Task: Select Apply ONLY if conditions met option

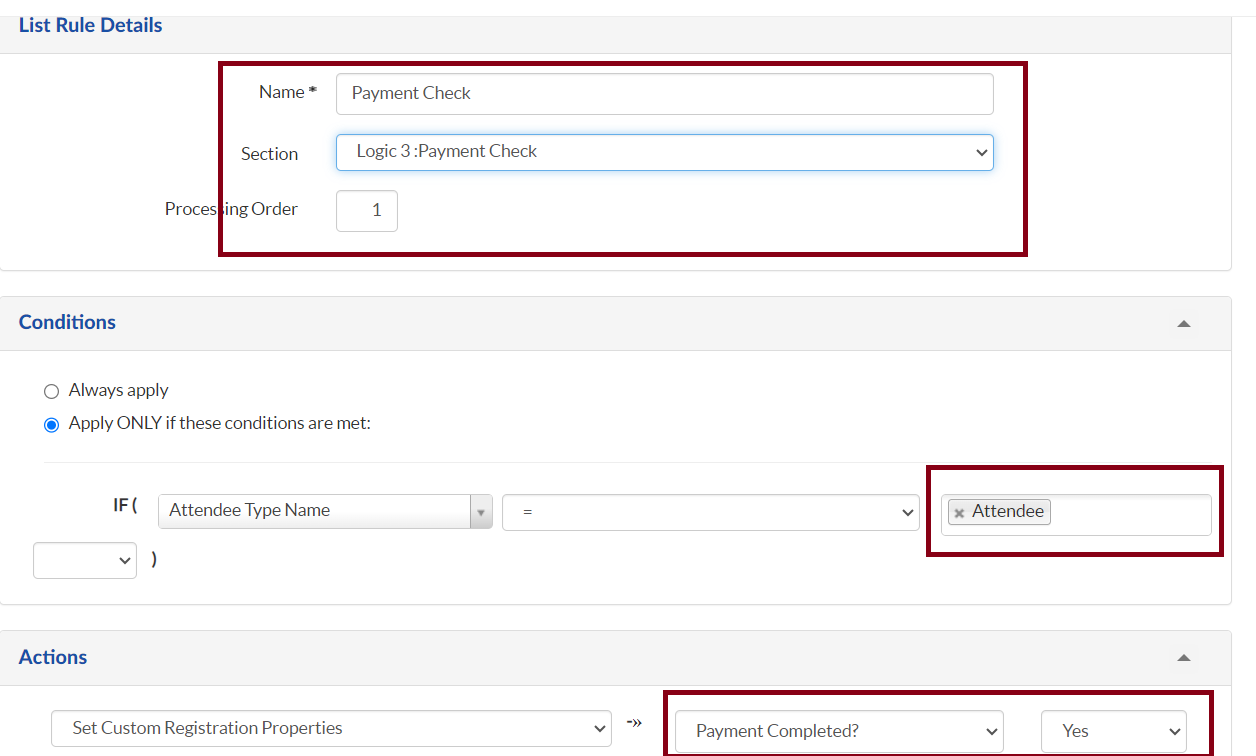Action: 52,424
